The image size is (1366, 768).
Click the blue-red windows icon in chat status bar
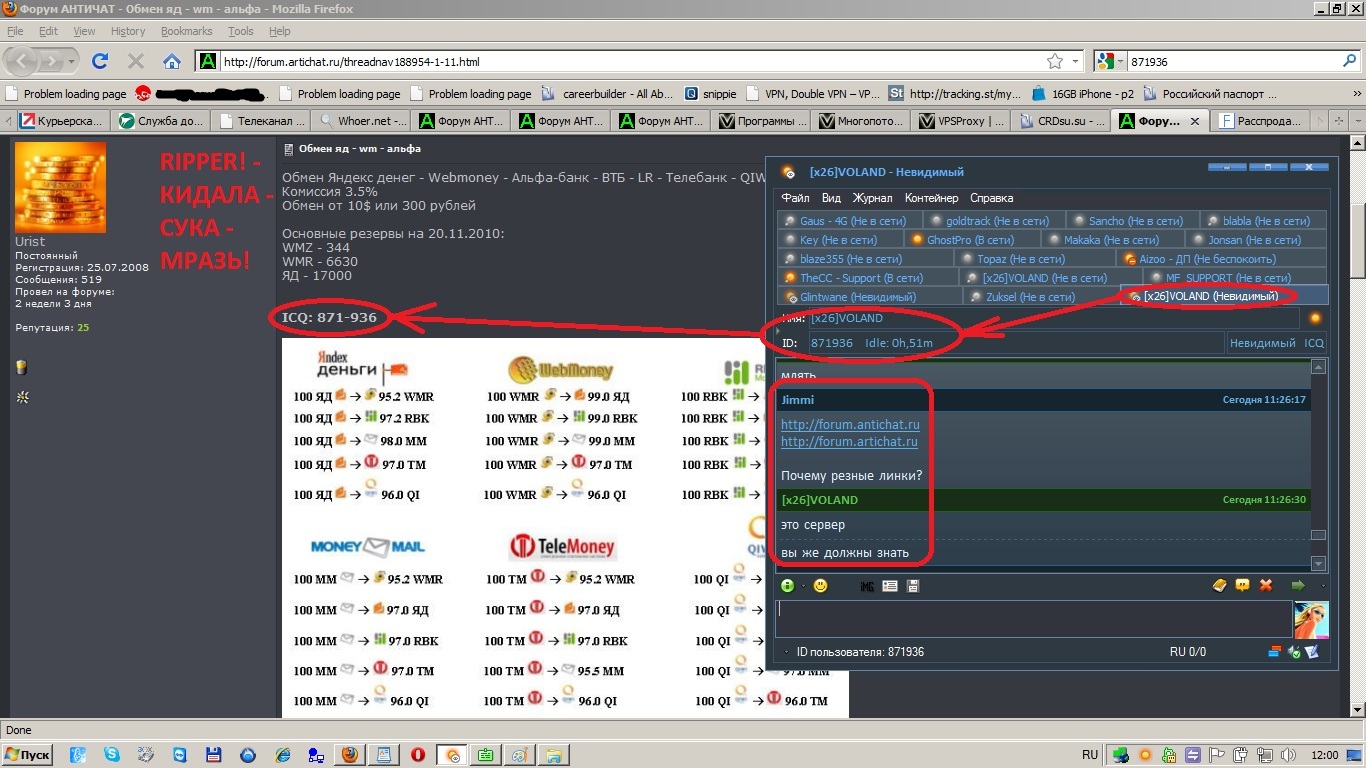coord(1274,652)
